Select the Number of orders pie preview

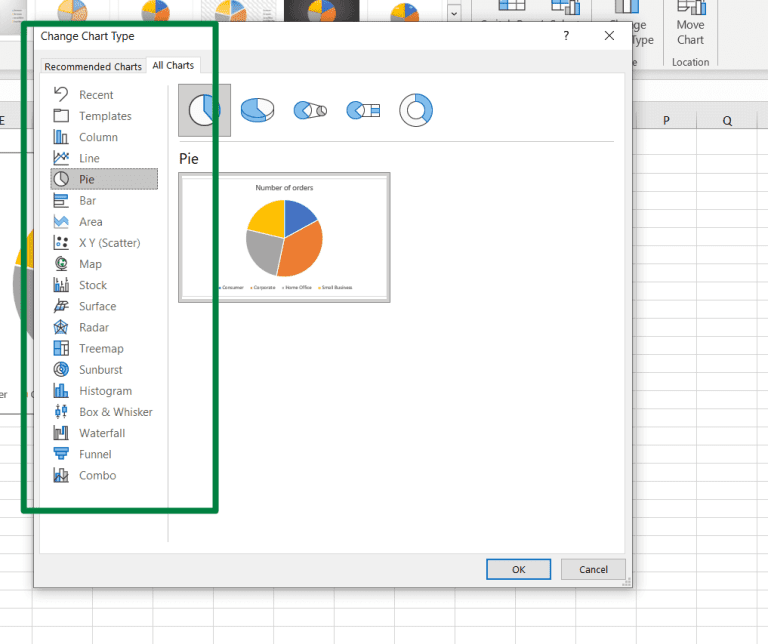click(x=284, y=238)
